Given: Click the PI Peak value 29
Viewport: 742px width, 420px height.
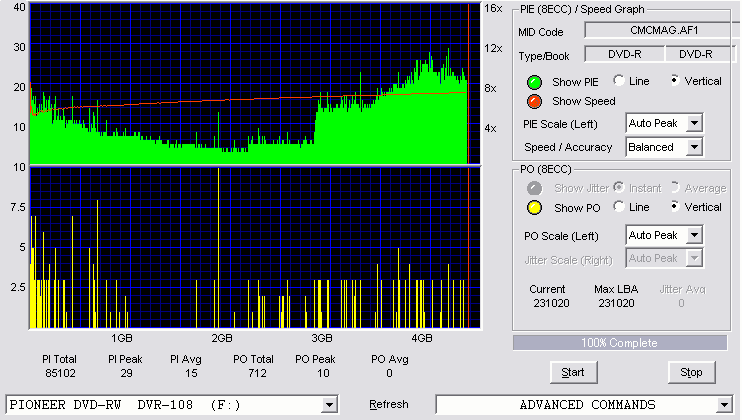Looking at the screenshot, I should 126,373.
